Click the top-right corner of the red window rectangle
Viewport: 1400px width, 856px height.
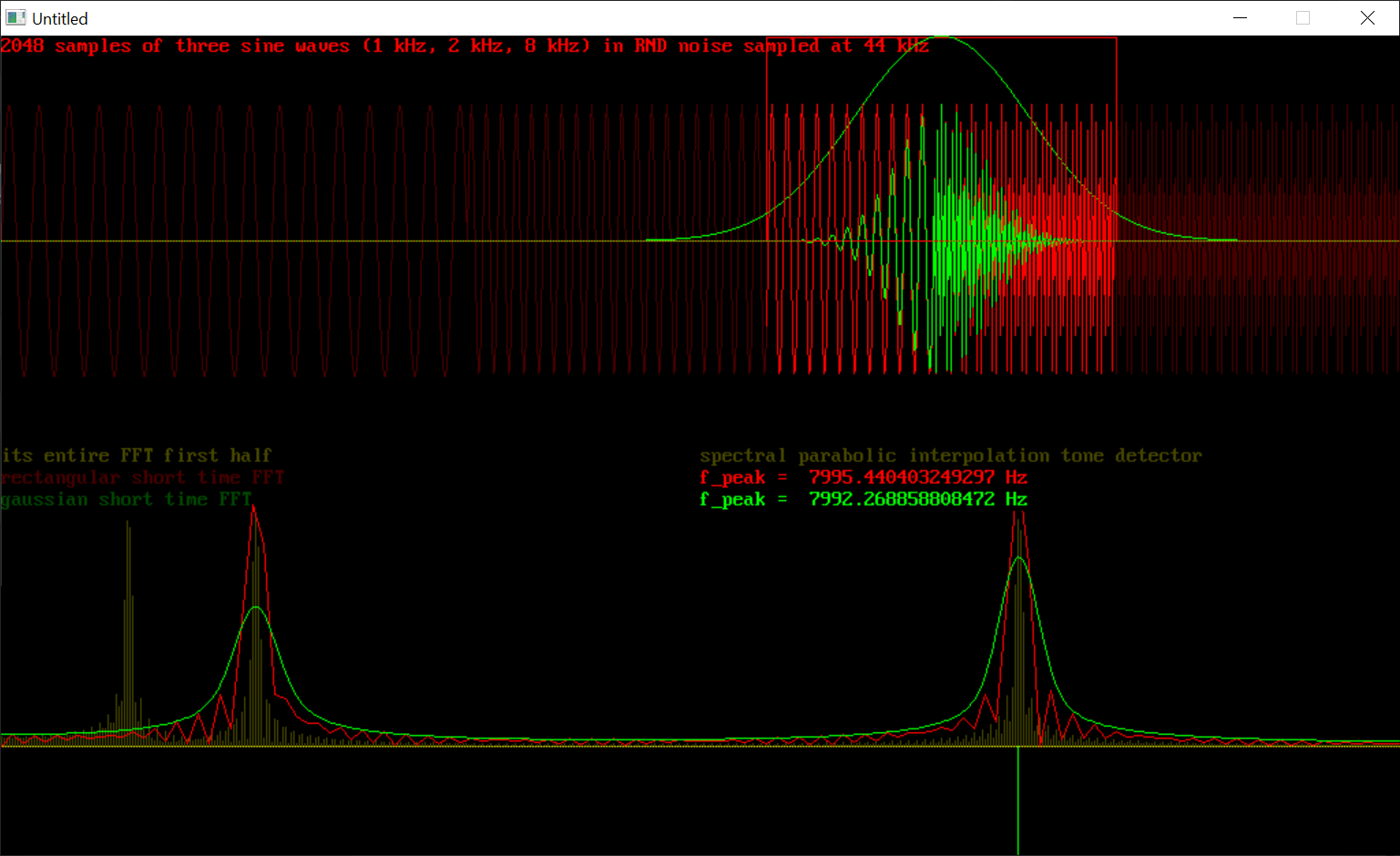tap(1116, 38)
